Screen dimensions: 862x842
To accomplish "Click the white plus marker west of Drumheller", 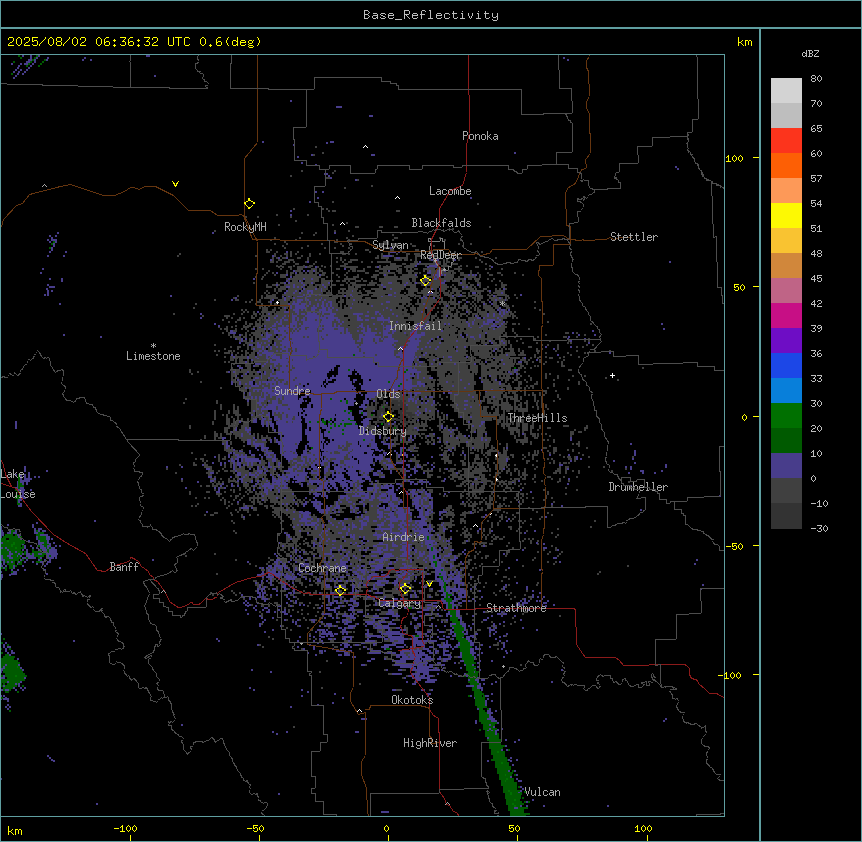I will [x=612, y=376].
